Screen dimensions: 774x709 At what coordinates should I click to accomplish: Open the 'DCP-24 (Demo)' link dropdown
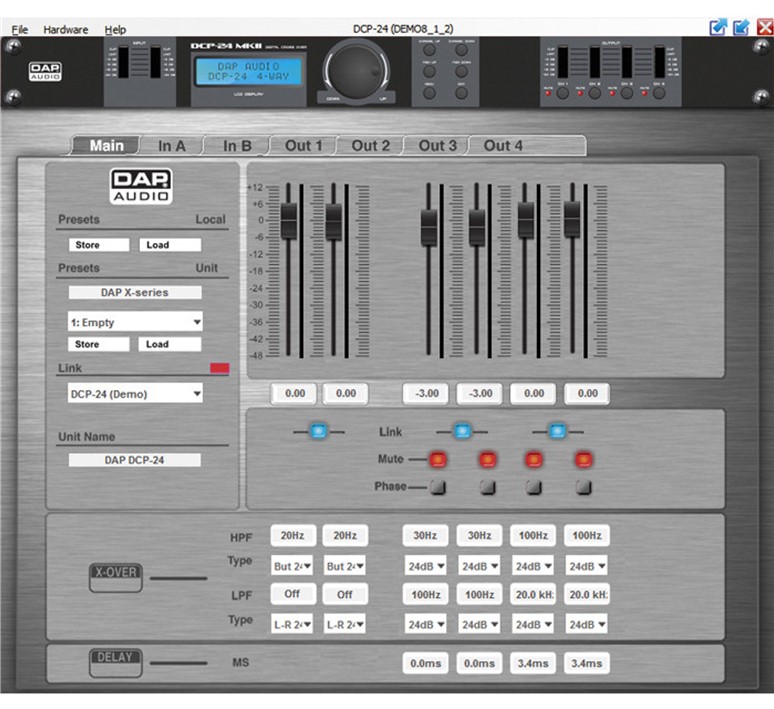[135, 394]
